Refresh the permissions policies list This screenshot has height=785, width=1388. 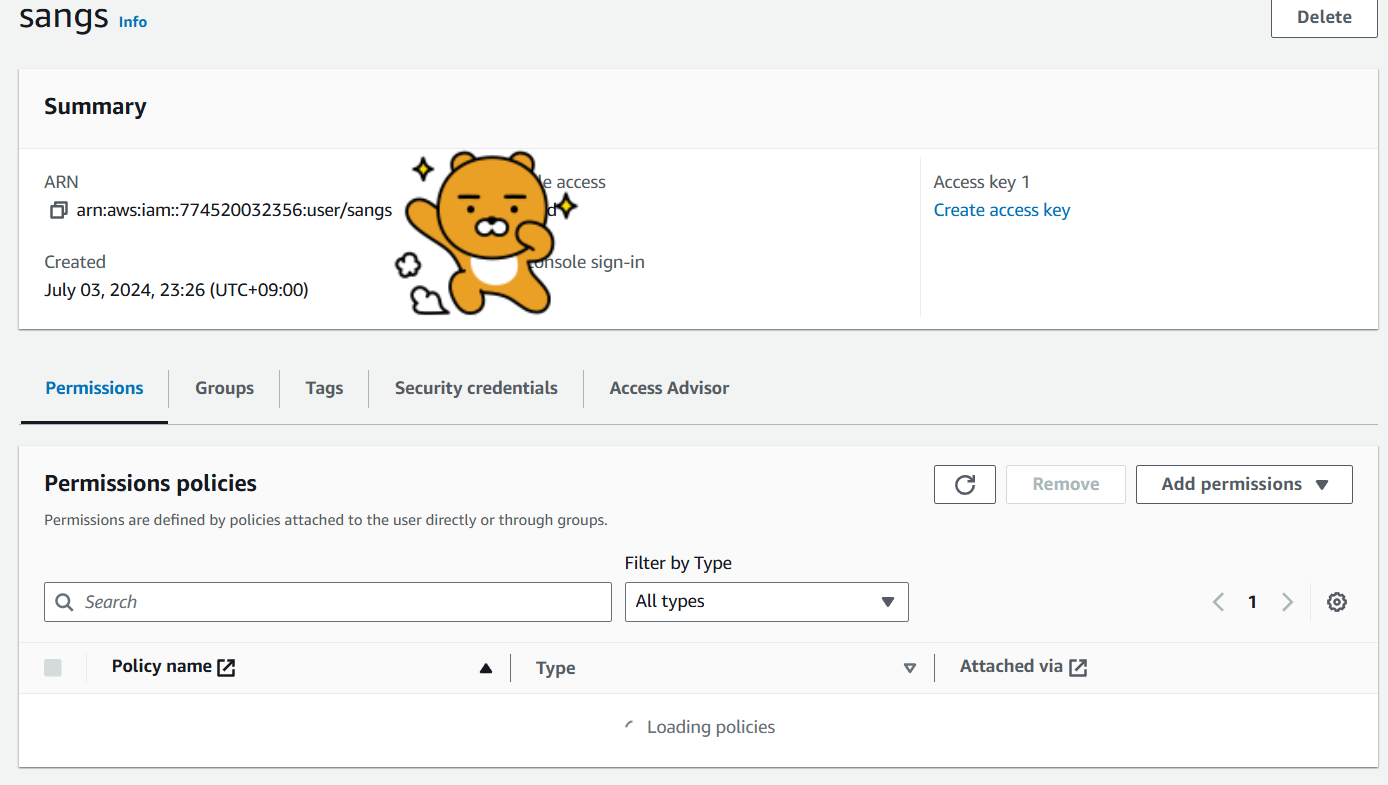click(x=965, y=484)
